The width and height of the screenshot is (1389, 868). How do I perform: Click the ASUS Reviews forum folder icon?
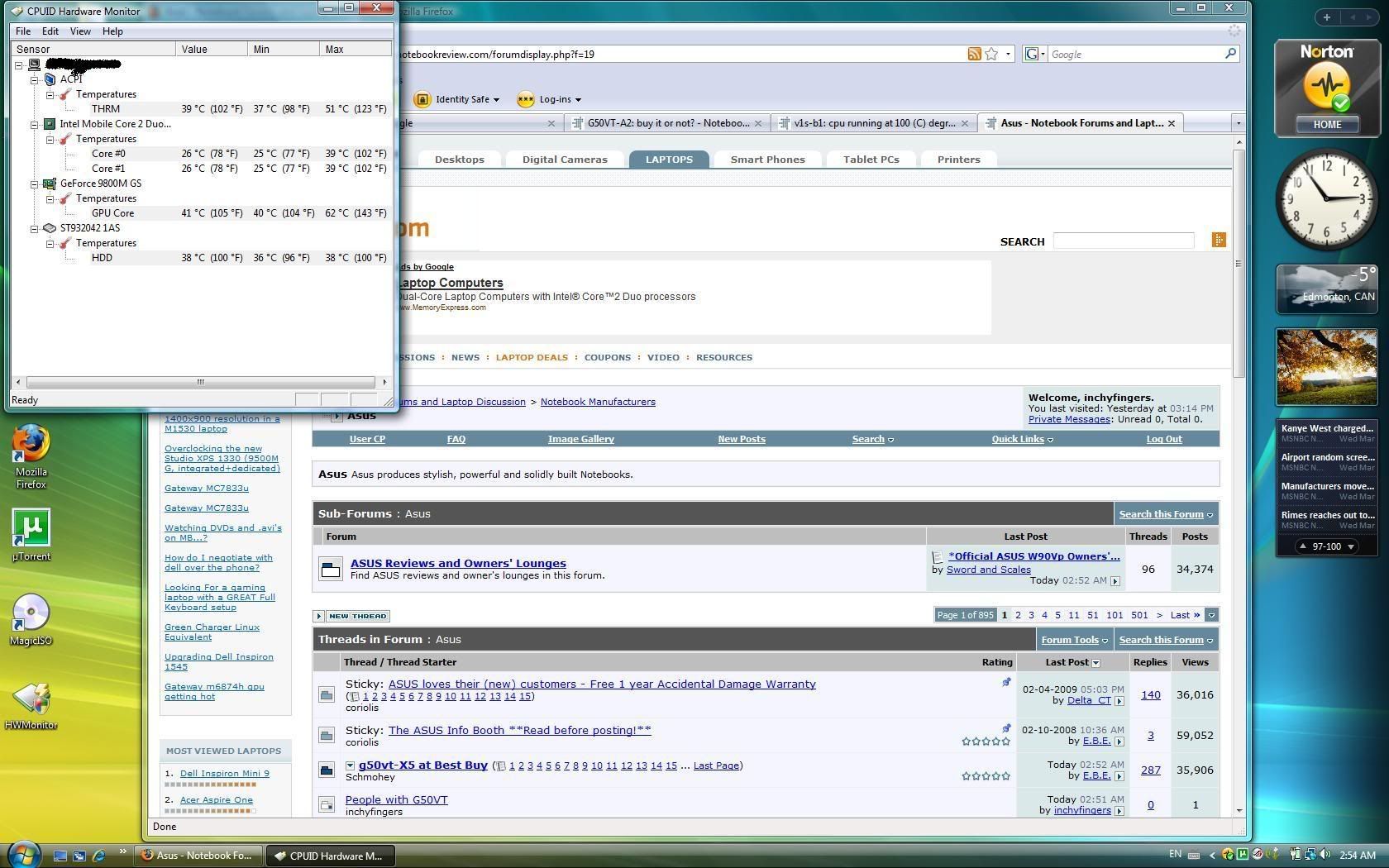click(x=330, y=569)
